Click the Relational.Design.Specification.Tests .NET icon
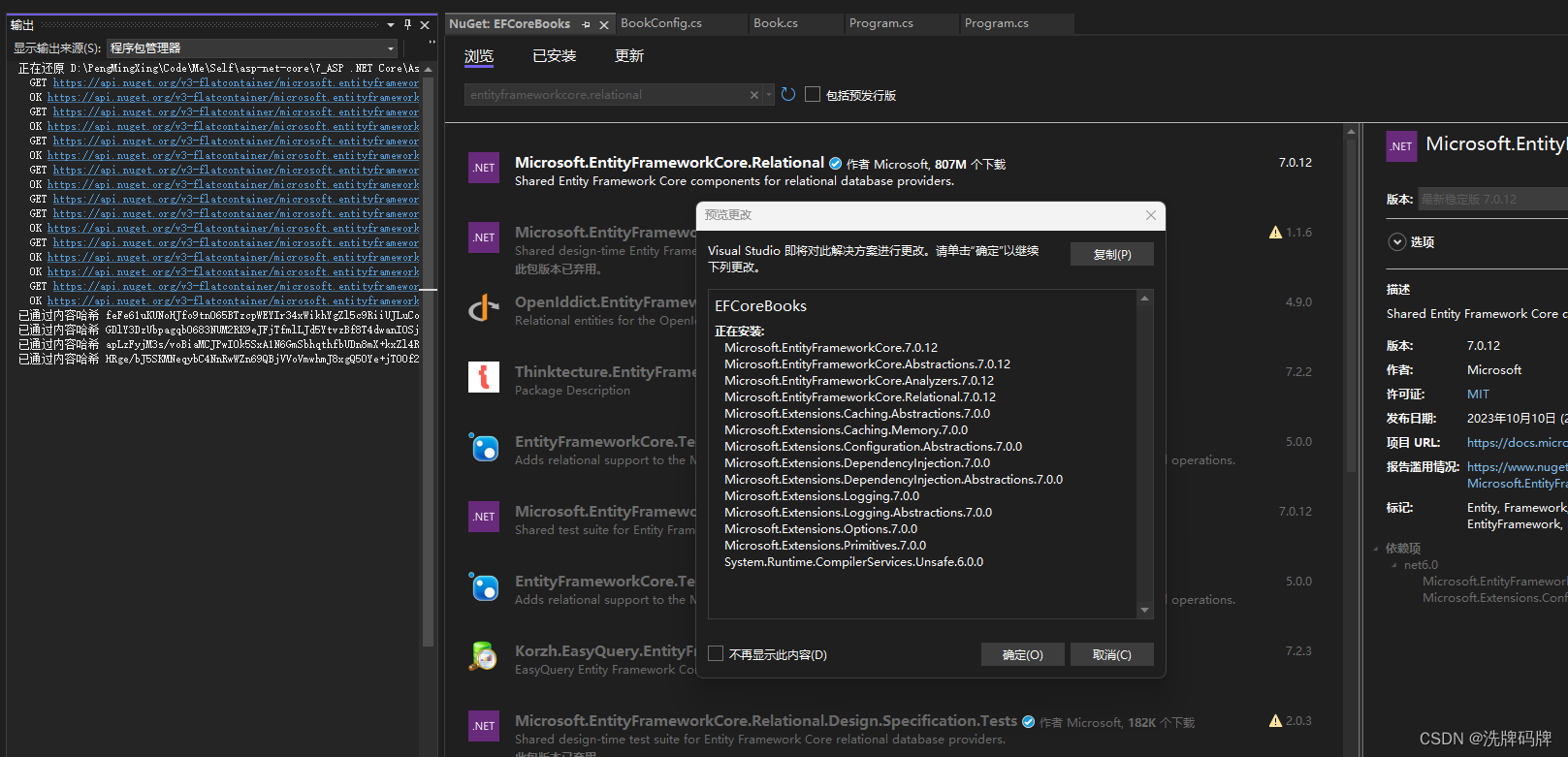 pos(484,726)
